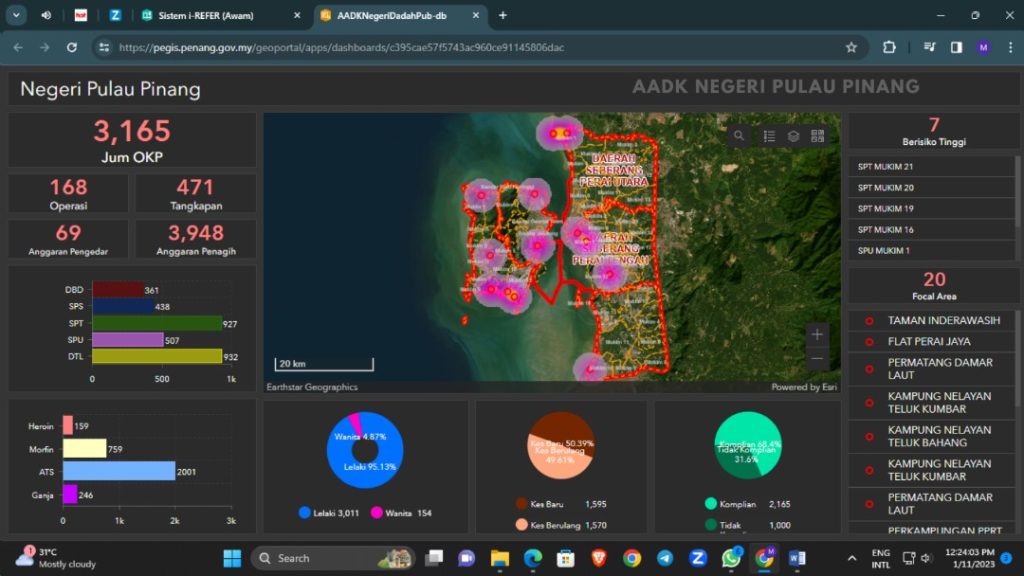The height and width of the screenshot is (576, 1024).
Task: Open the map legend panel
Action: 769,136
